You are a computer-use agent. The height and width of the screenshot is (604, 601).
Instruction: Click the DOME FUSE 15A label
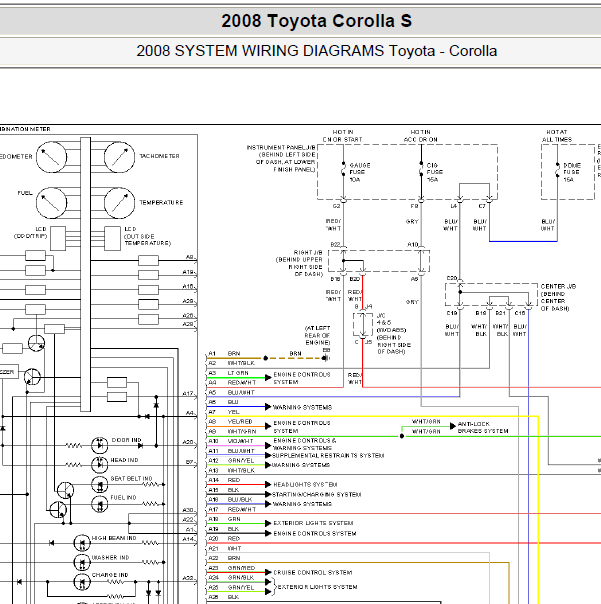tap(571, 173)
